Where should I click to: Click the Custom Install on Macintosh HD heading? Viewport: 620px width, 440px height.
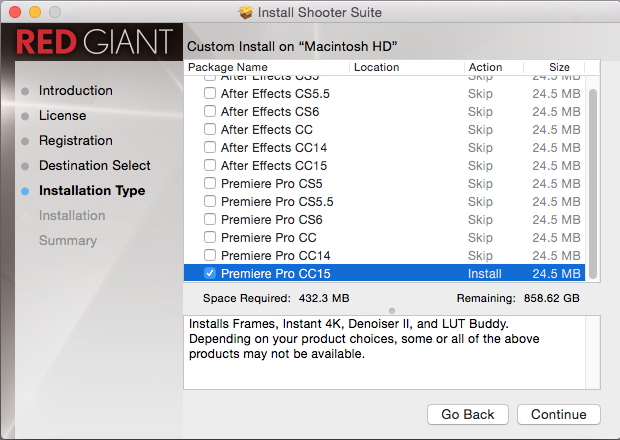pos(292,47)
